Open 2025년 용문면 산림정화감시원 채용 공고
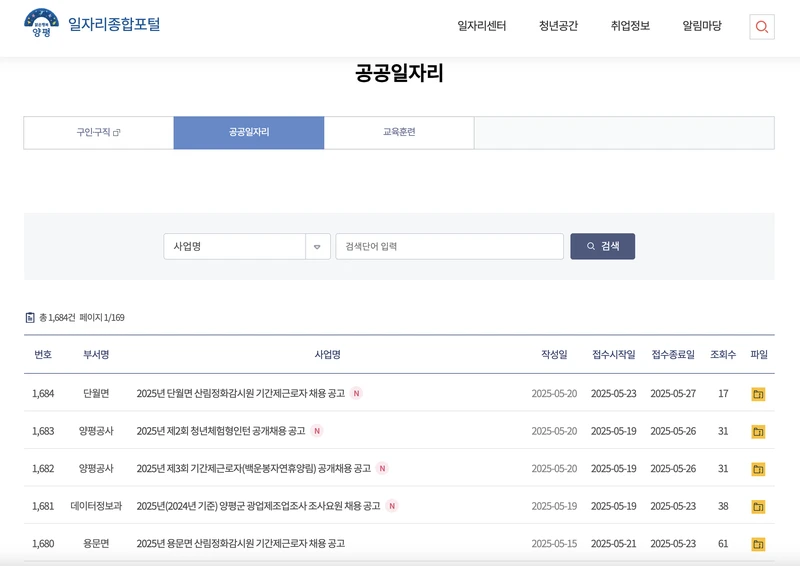This screenshot has height=566, width=800. [241, 544]
